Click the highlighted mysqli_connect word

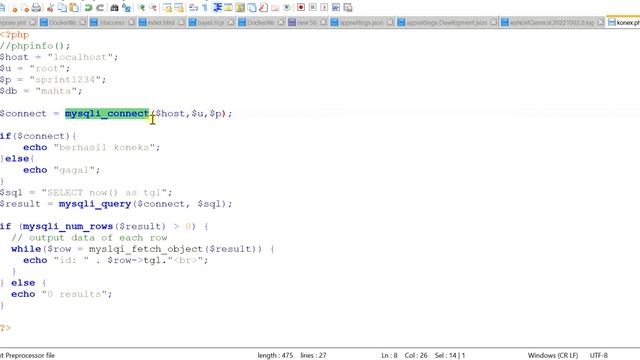107,113
